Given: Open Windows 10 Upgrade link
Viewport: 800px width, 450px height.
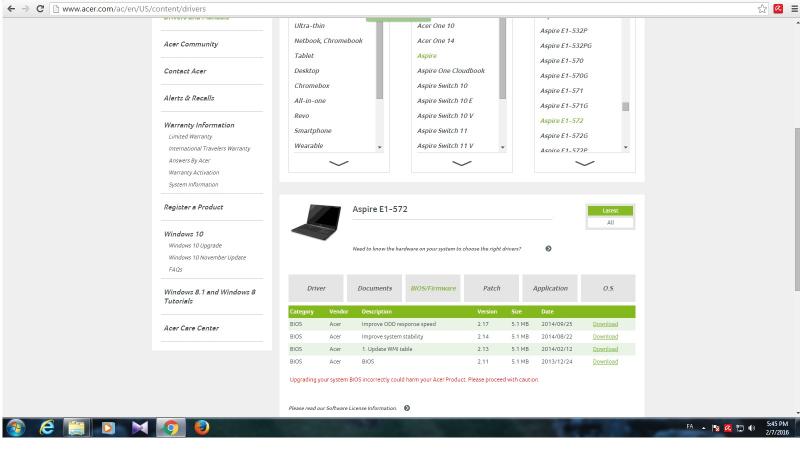Looking at the screenshot, I should (195, 245).
